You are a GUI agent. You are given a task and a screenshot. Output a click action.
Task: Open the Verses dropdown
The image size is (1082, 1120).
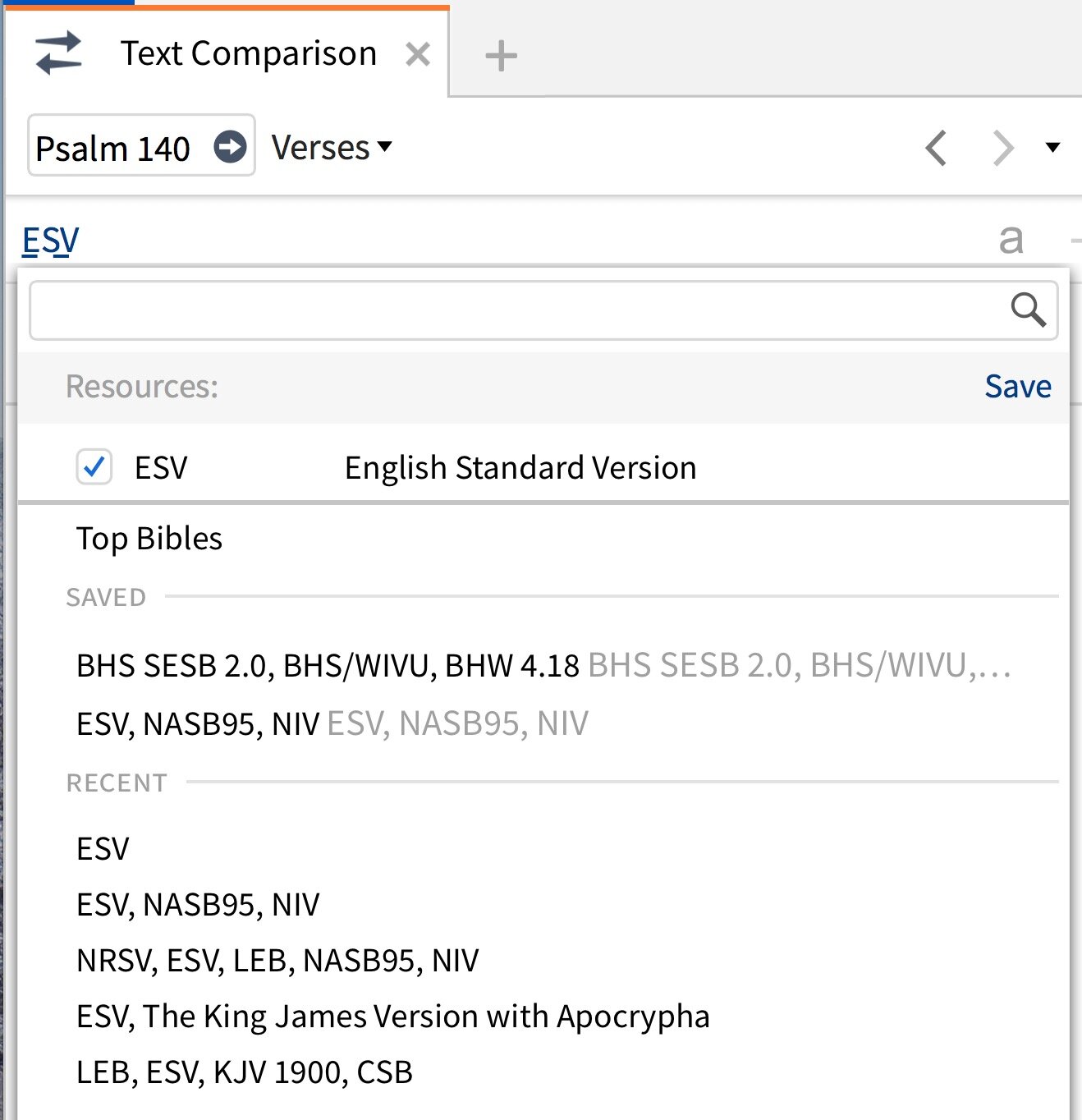(x=332, y=148)
